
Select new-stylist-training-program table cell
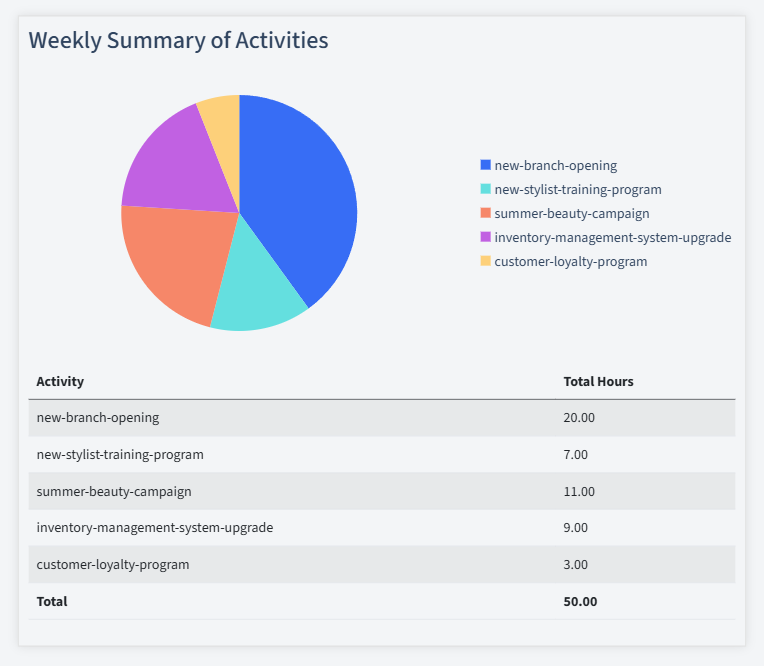tap(292, 455)
